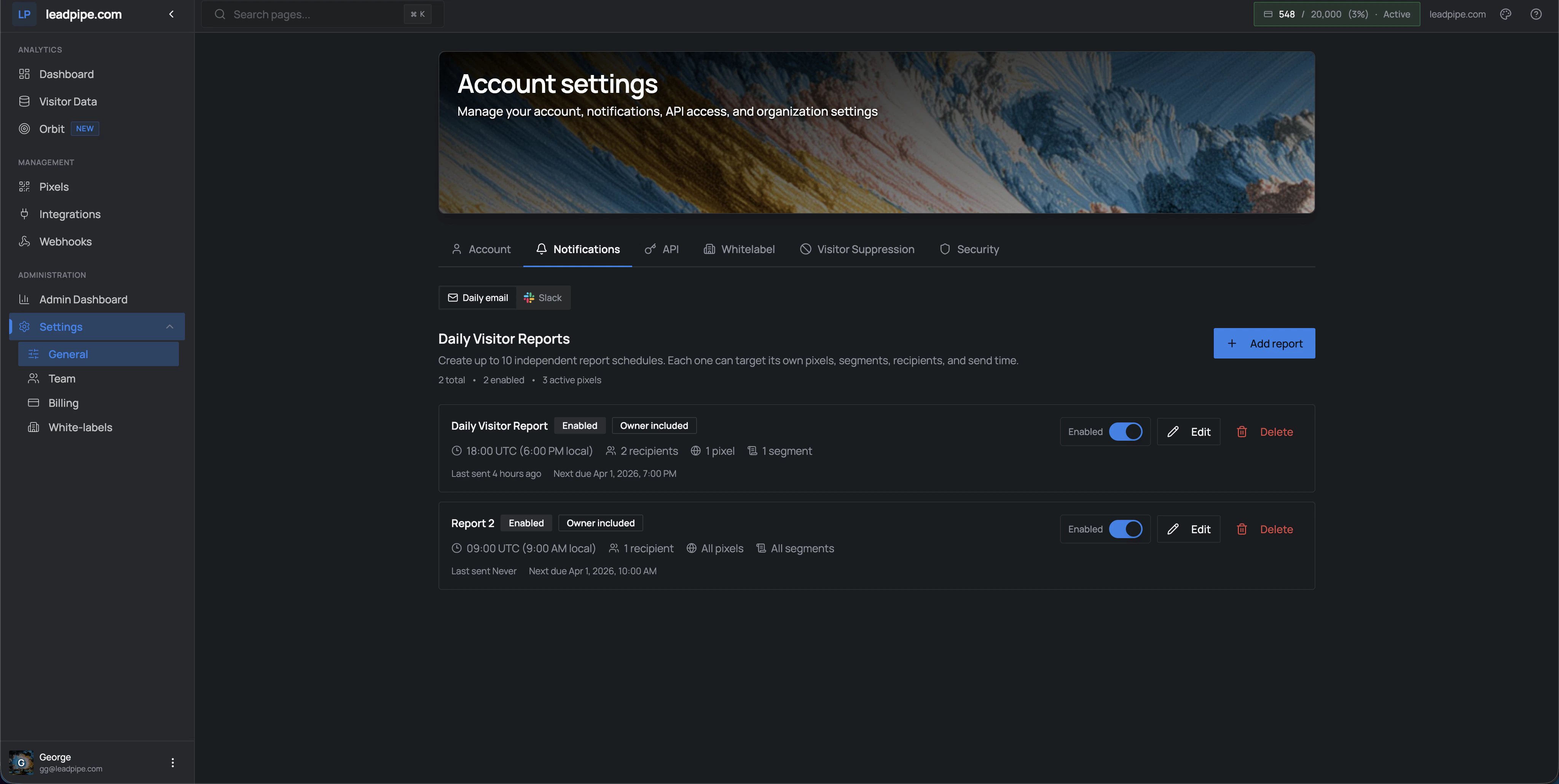Collapse the sidebar with the chevron
Viewport: 1559px width, 784px height.
[171, 14]
